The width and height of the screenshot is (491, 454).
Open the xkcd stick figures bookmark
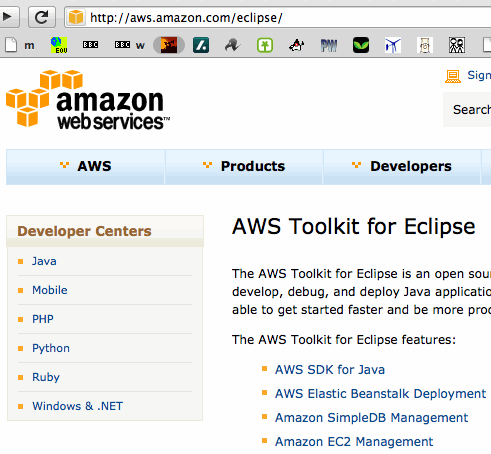(x=457, y=45)
